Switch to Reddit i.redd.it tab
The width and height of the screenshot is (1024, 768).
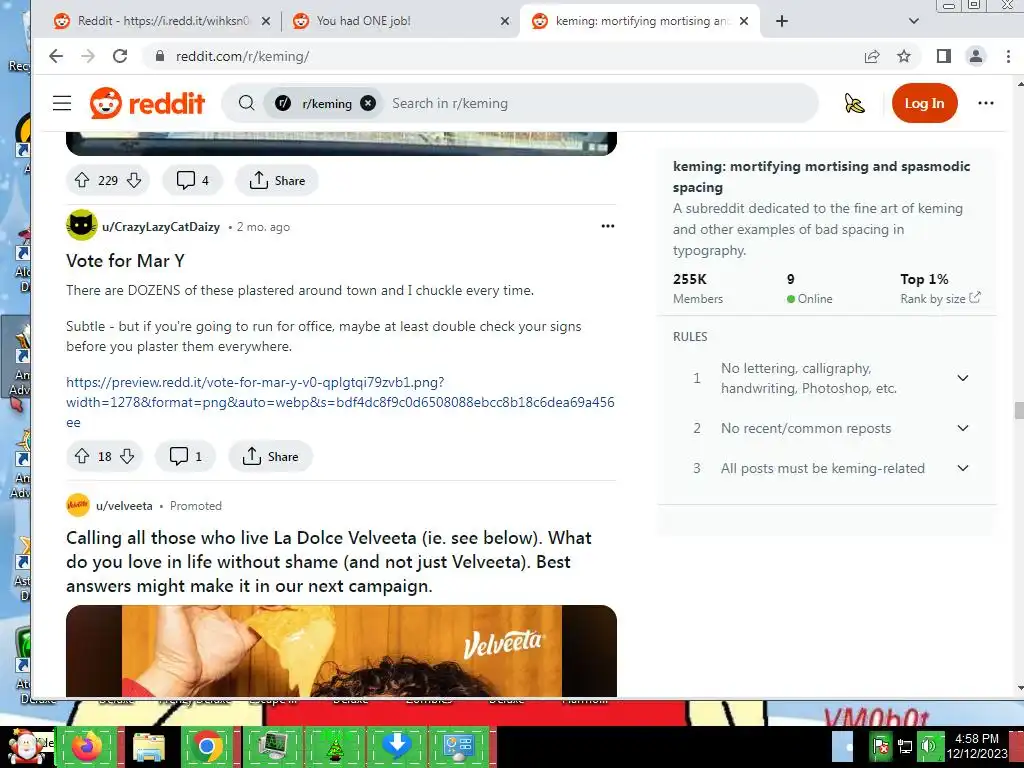click(x=163, y=21)
